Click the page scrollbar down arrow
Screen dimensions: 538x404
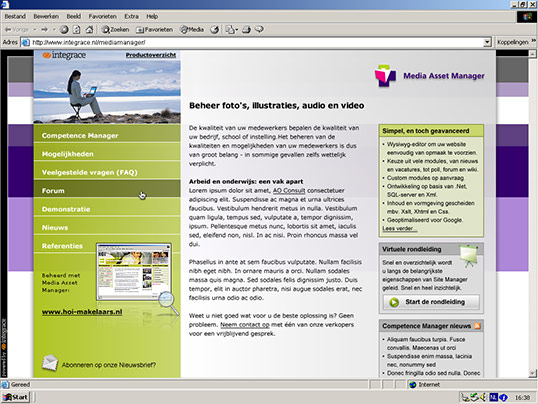click(532, 373)
